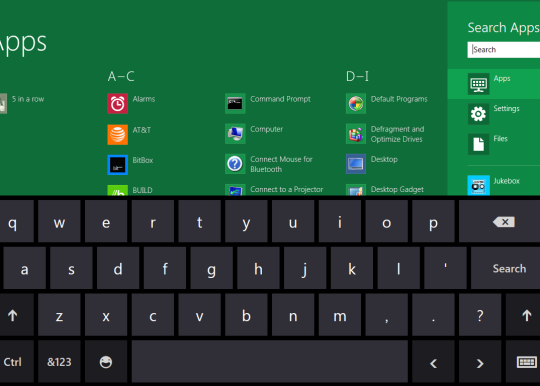Choose Jukebox in search pane
Image resolution: width=540 pixels, height=386 pixels.
[494, 185]
